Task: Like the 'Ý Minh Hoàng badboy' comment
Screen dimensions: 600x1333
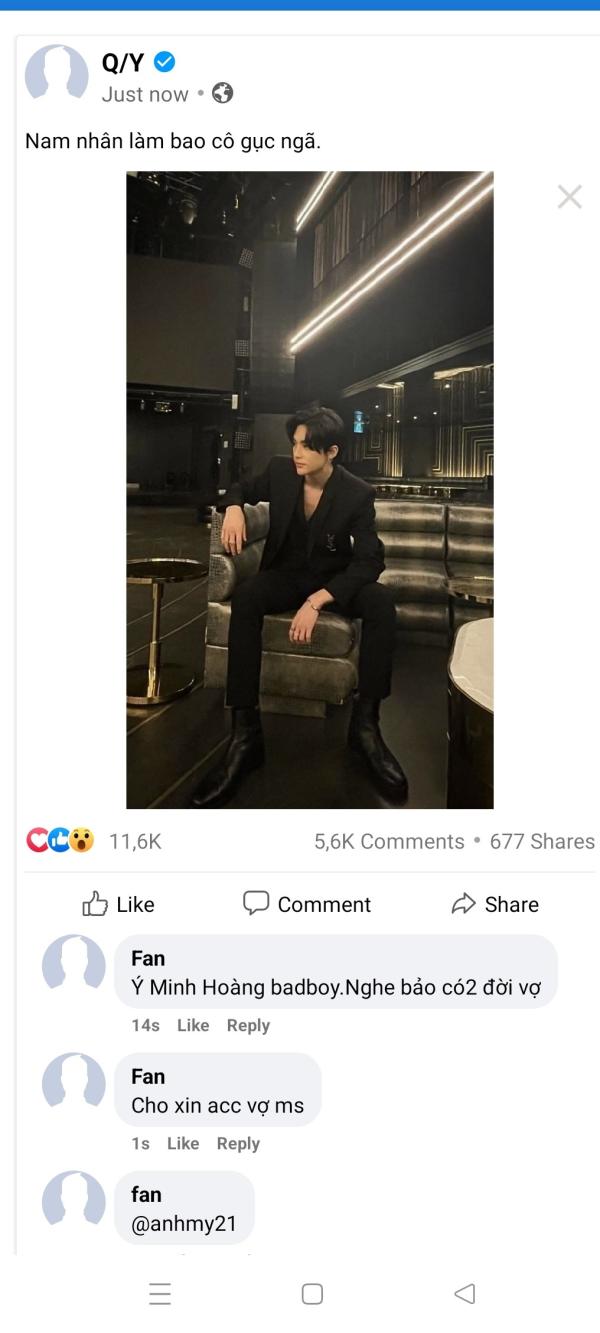Action: pos(193,1025)
